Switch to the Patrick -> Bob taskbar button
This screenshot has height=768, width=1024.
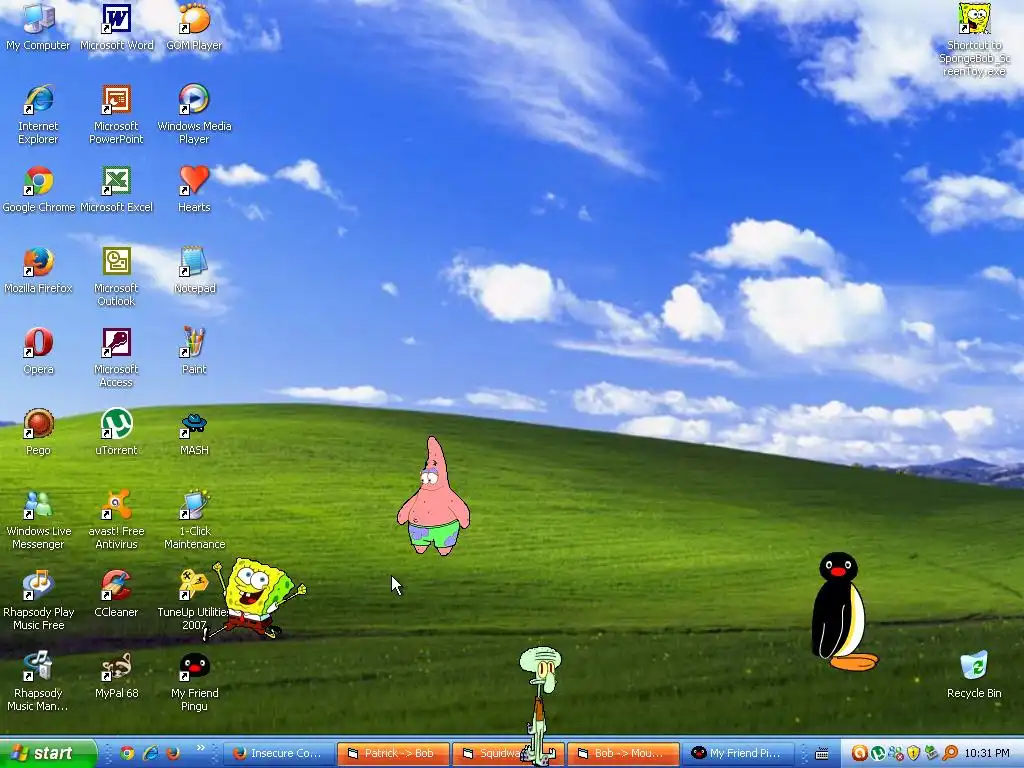(394, 753)
